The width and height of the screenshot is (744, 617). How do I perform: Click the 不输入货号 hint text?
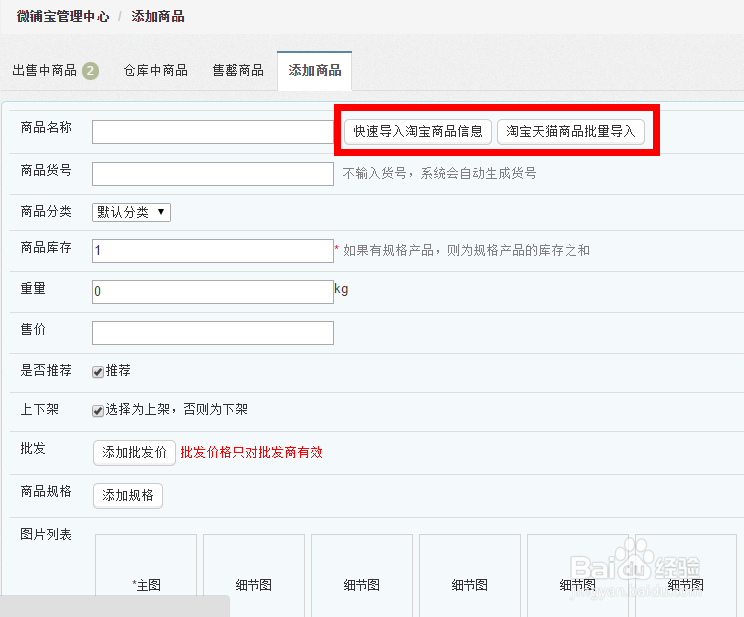click(439, 174)
